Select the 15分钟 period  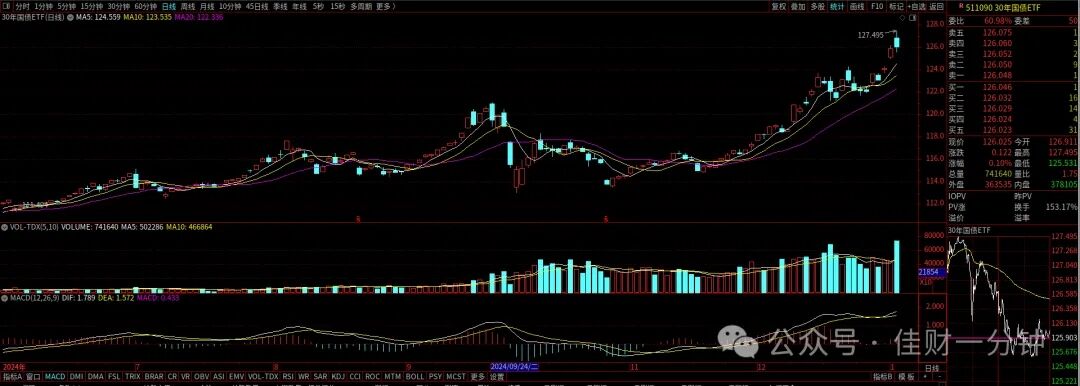click(92, 6)
